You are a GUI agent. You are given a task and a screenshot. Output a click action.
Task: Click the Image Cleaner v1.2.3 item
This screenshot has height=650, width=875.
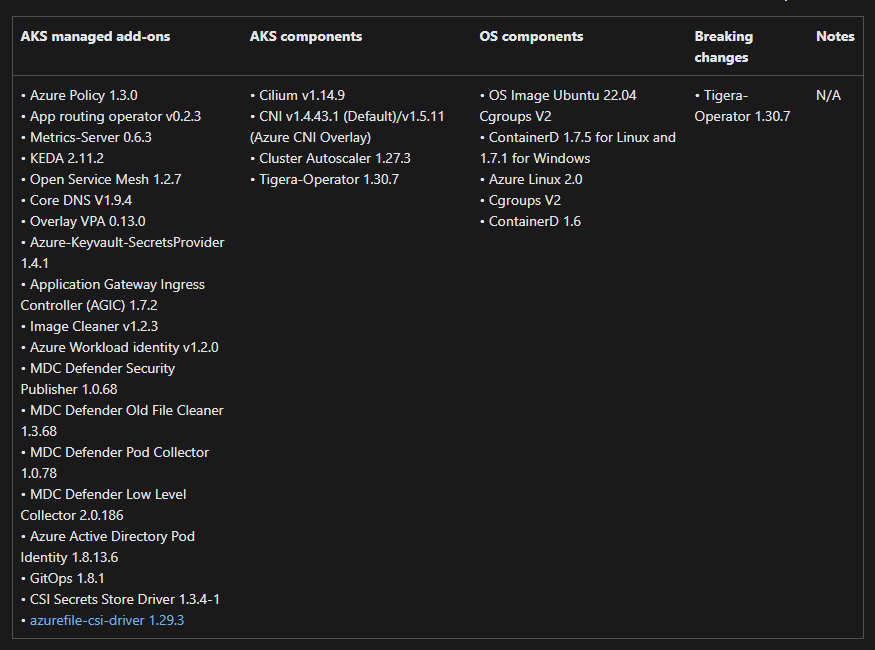[94, 326]
